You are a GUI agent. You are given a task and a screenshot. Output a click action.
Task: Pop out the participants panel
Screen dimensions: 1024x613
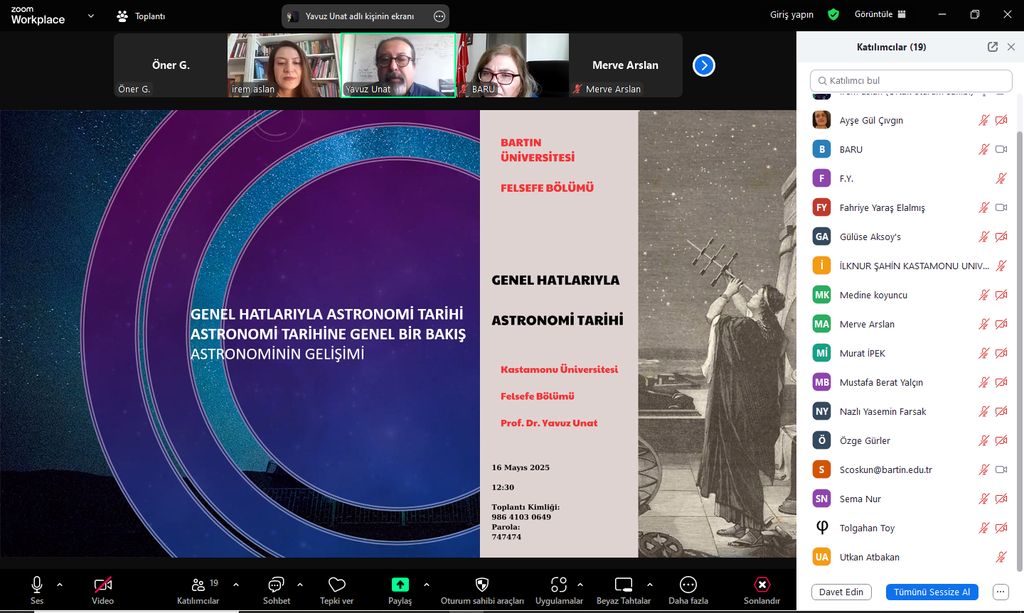pos(993,47)
